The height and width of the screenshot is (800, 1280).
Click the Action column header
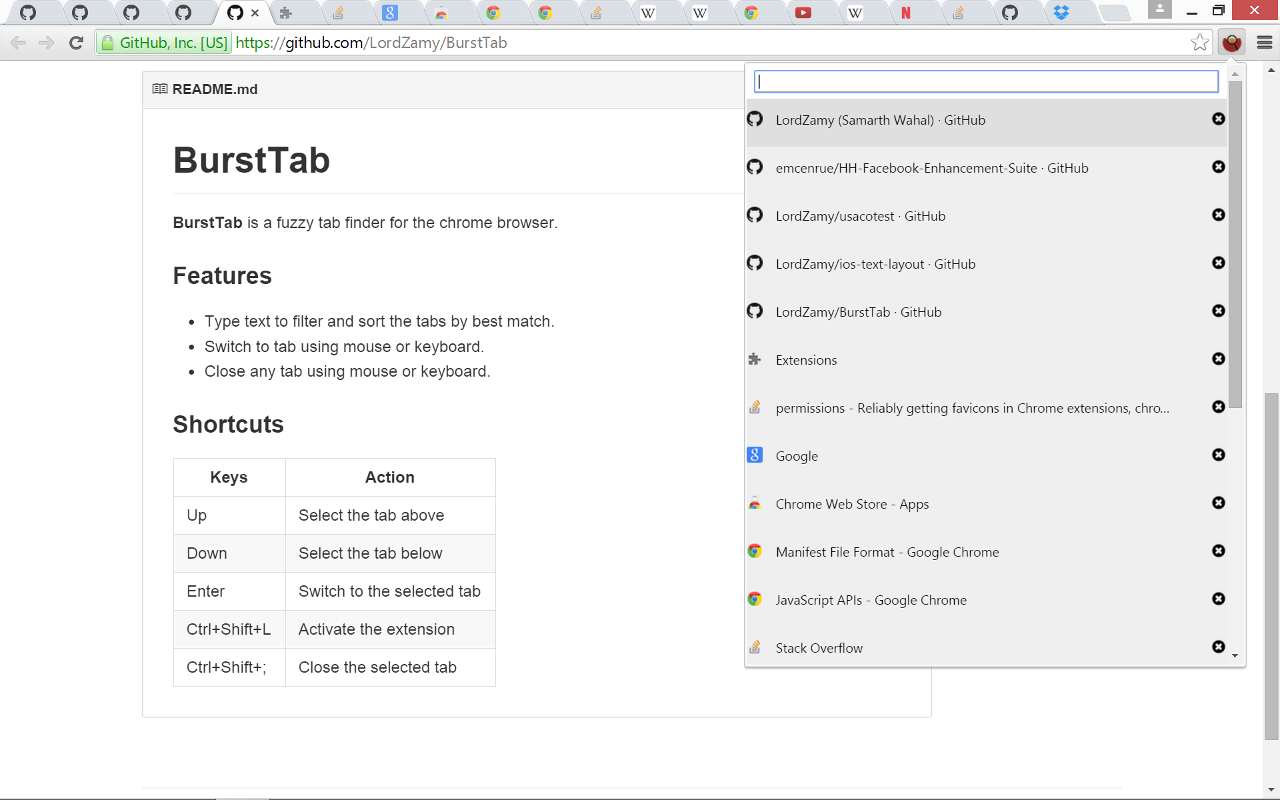coord(390,477)
